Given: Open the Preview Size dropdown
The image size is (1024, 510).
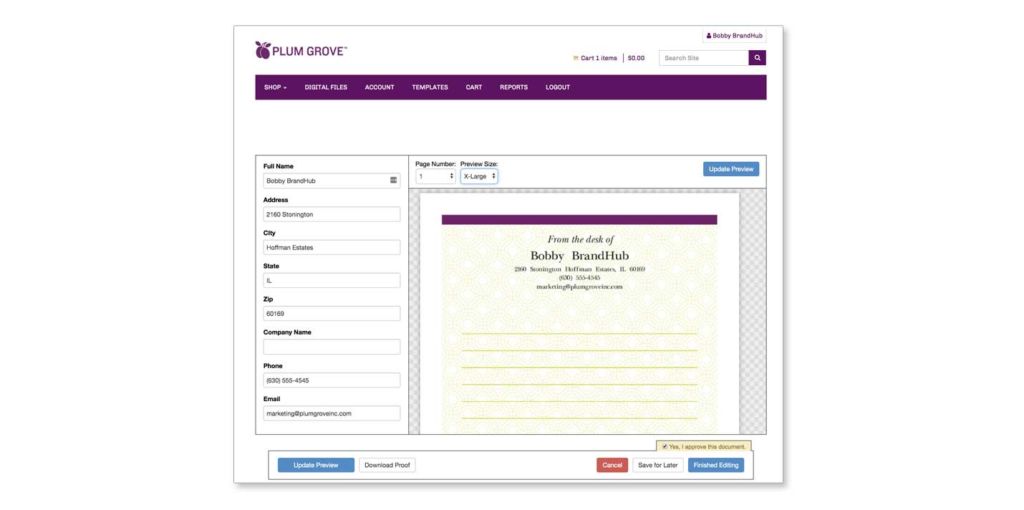Looking at the screenshot, I should tap(479, 176).
